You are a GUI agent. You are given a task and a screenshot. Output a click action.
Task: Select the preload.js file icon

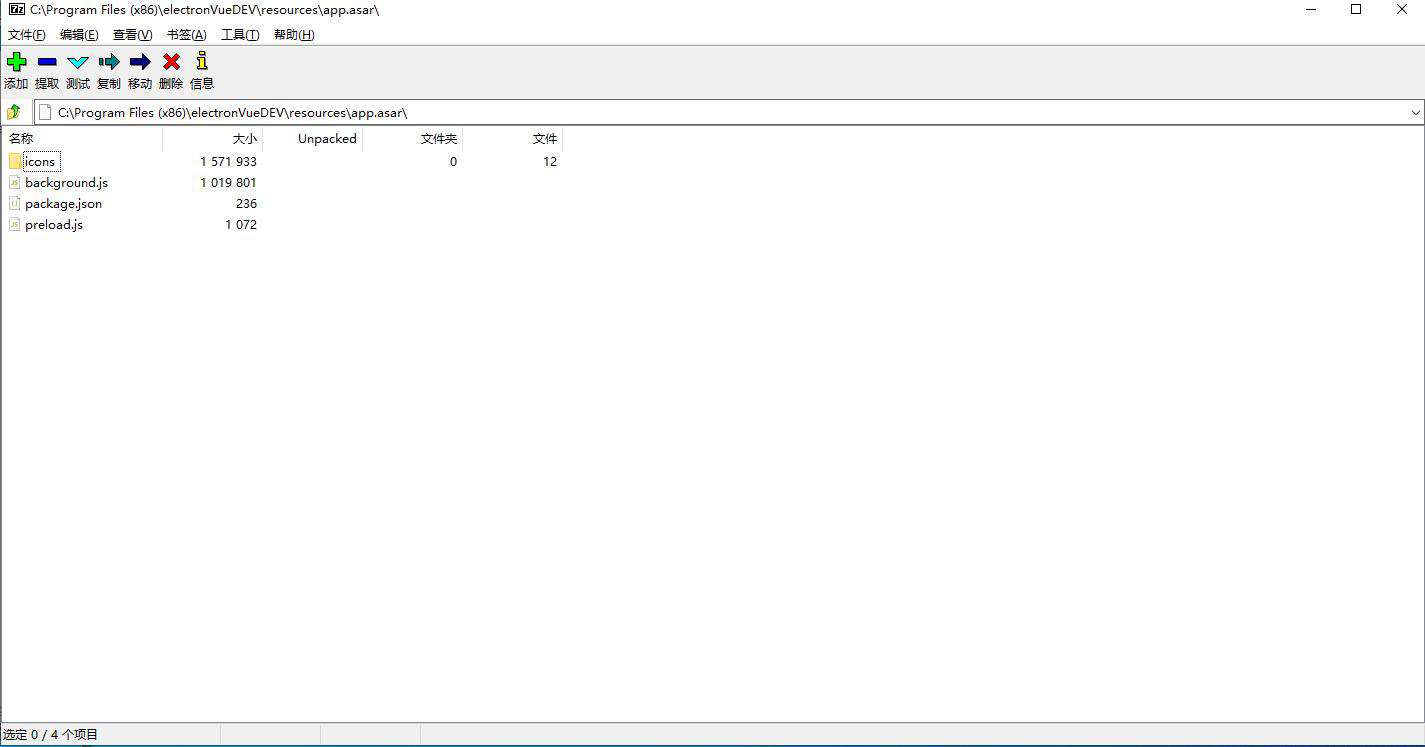click(15, 224)
